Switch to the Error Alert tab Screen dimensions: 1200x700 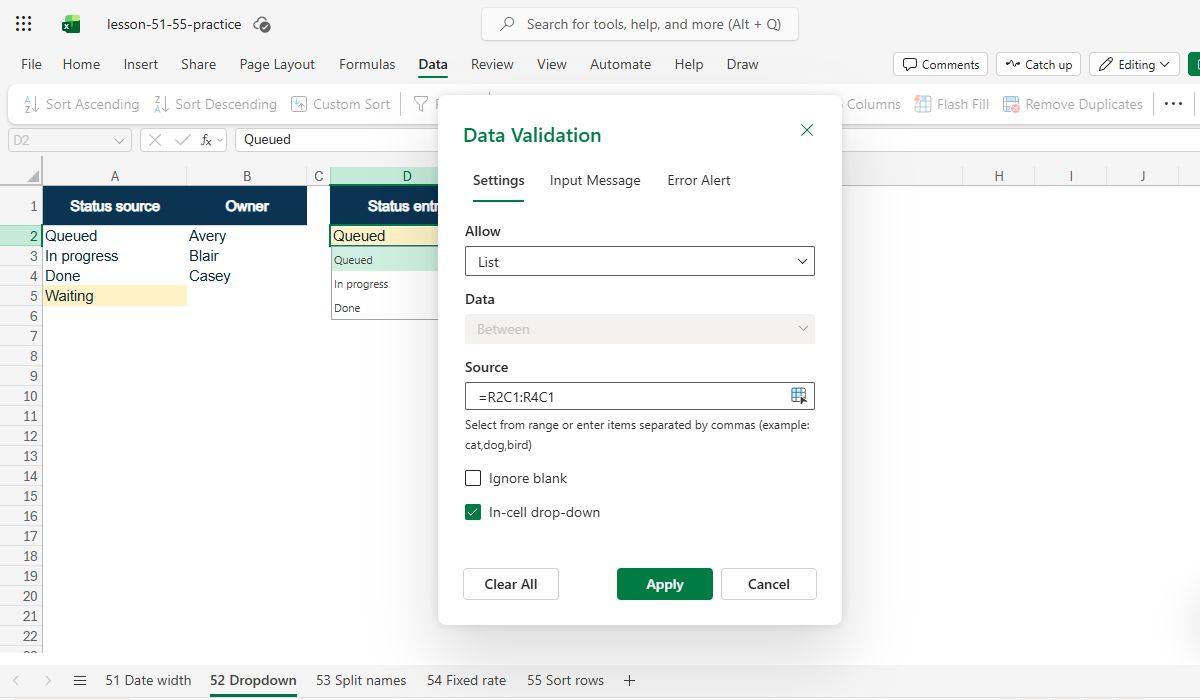[x=699, y=180]
